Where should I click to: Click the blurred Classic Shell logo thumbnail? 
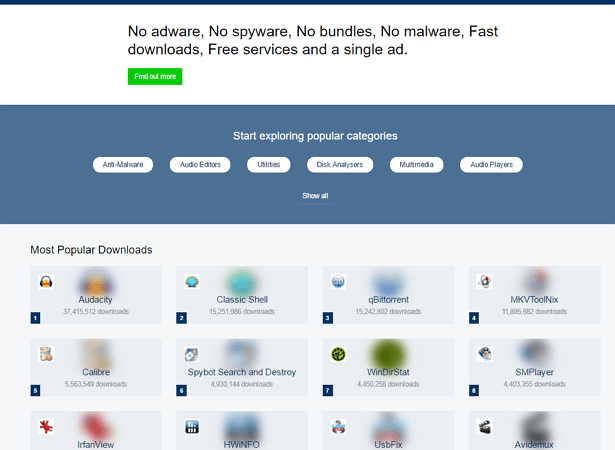click(x=242, y=282)
